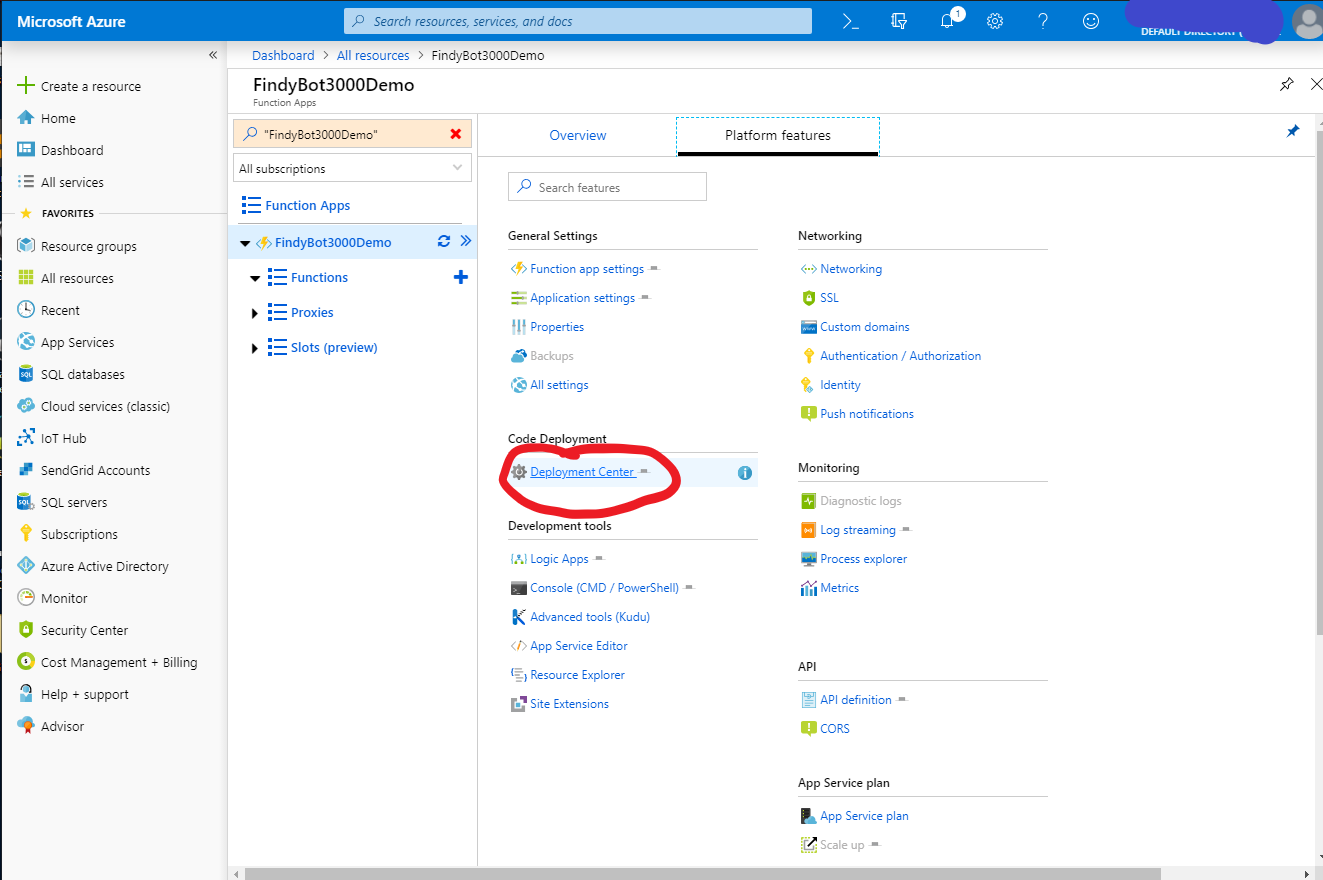
Task: Open the Help question mark icon
Action: 1043,21
